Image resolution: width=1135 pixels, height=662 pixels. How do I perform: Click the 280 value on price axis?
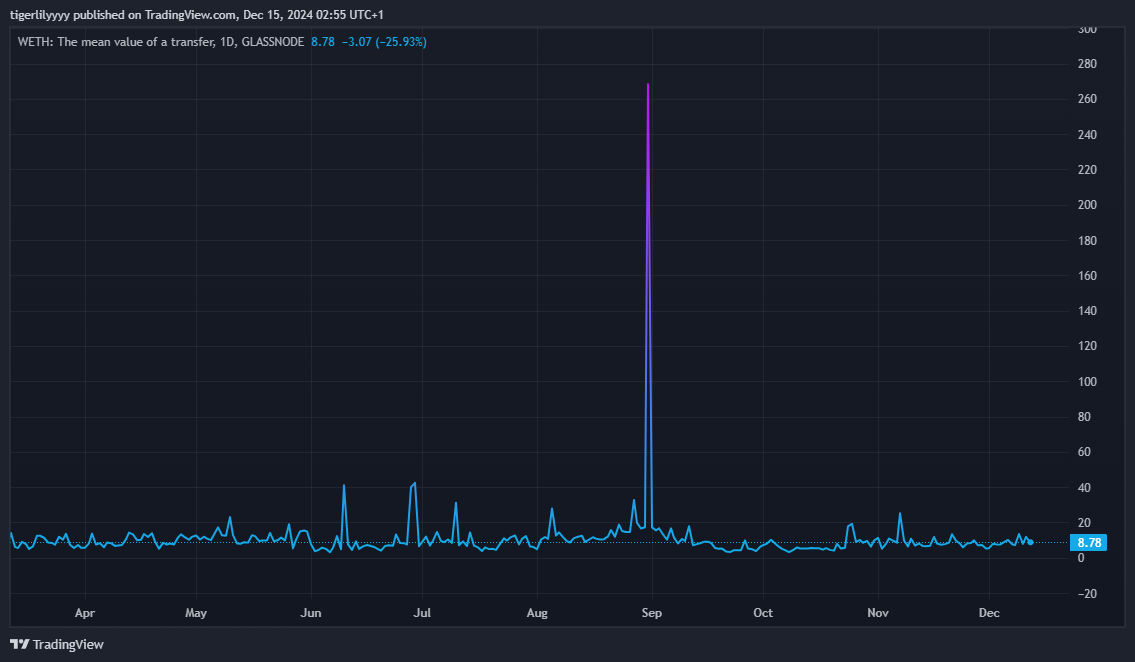coord(1086,64)
